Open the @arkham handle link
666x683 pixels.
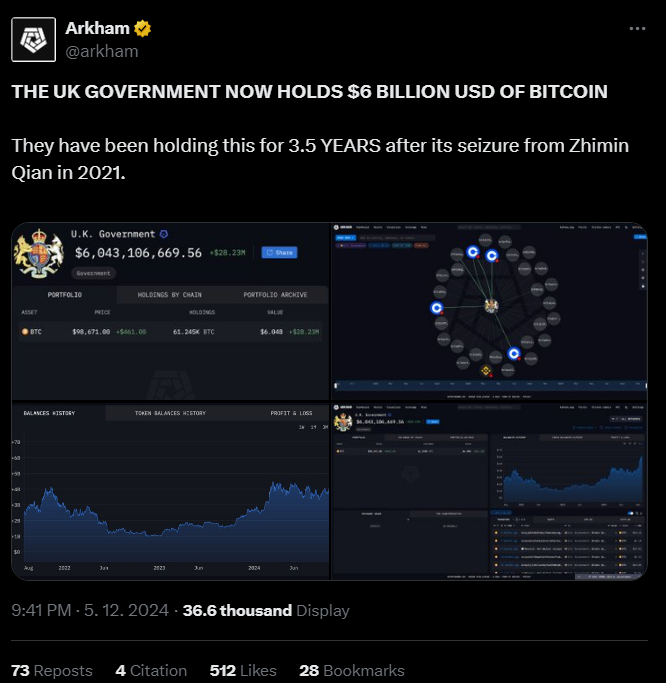pos(102,51)
